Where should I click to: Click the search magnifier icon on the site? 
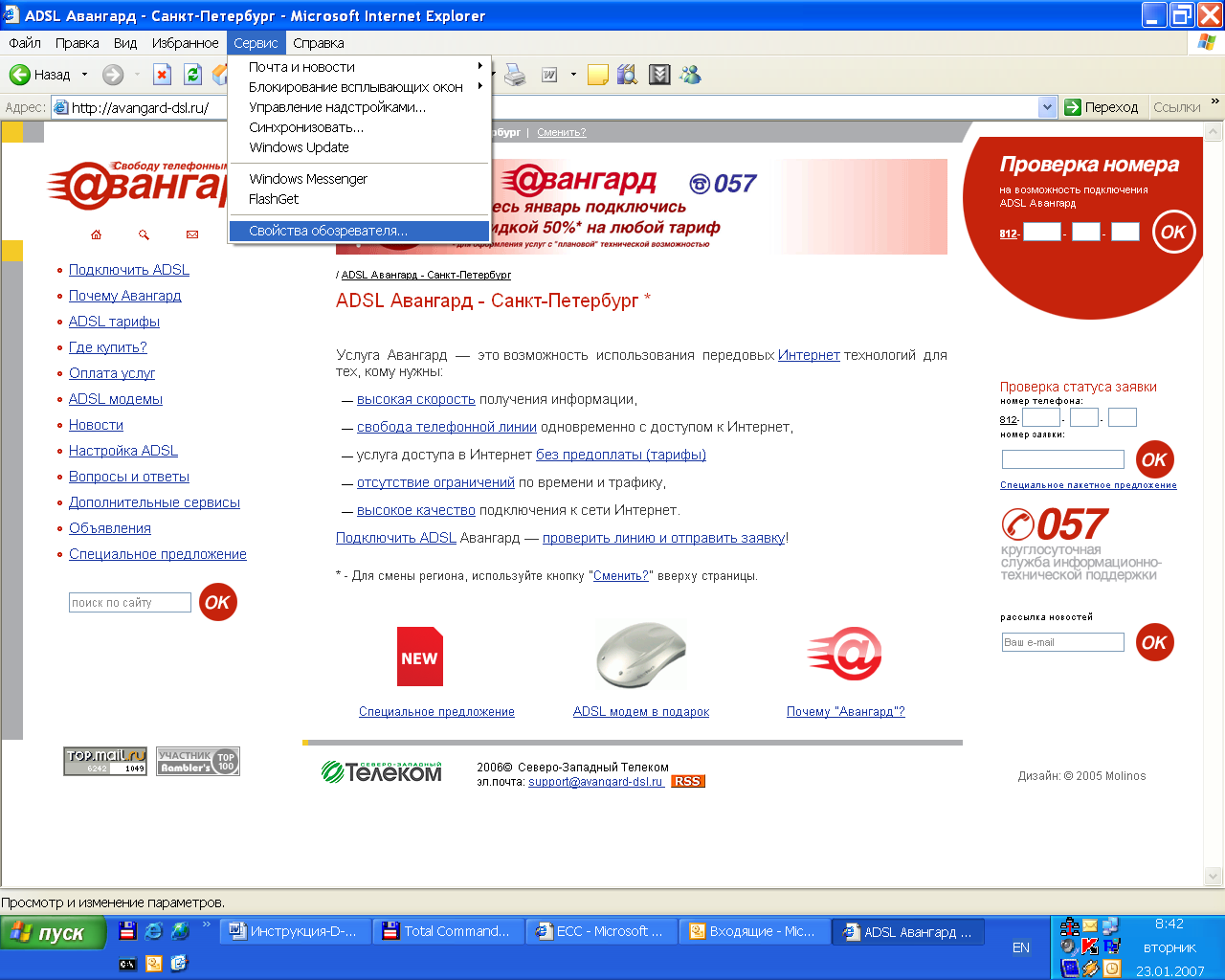(144, 234)
